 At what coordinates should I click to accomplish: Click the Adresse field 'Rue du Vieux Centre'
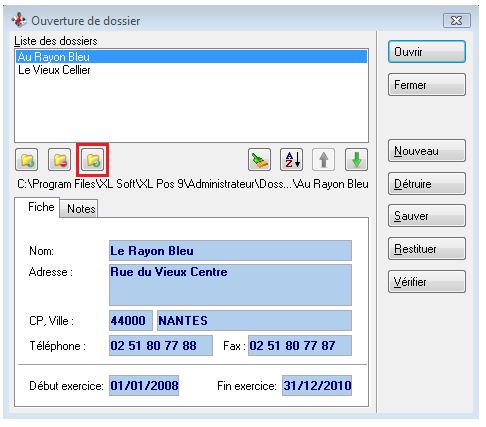(230, 285)
